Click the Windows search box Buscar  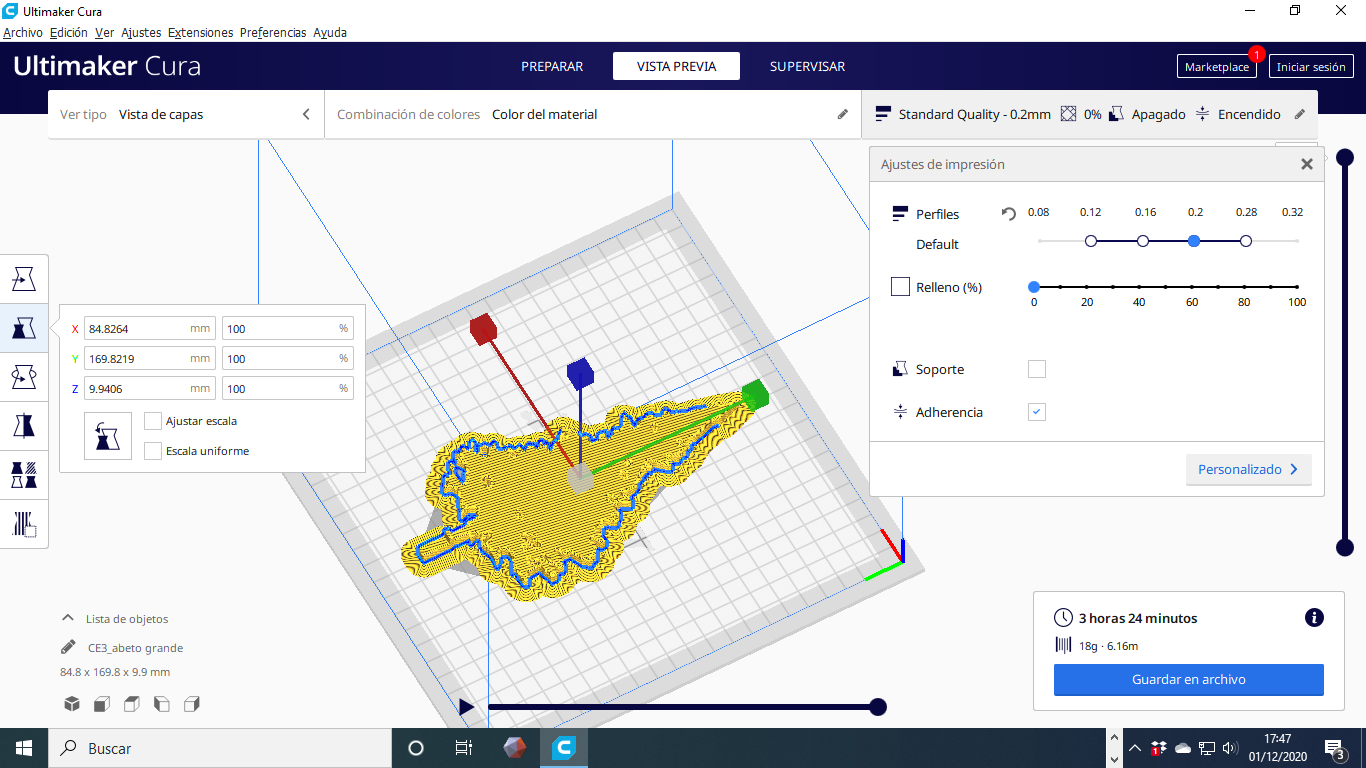(220, 748)
